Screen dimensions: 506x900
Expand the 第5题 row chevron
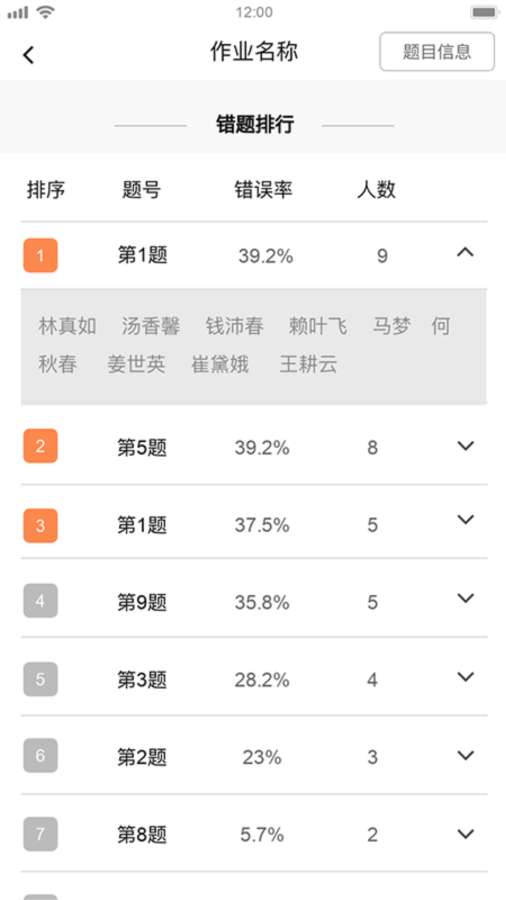[x=465, y=445]
